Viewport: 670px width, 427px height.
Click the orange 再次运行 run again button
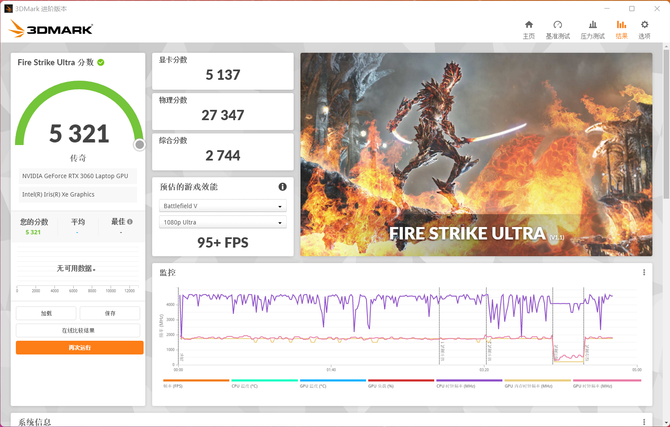coord(79,347)
